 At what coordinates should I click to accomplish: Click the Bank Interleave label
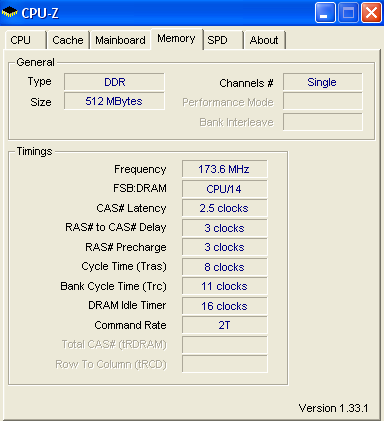click(236, 122)
